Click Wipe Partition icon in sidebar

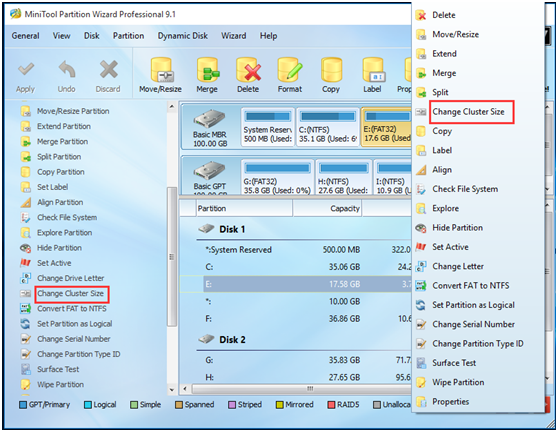pyautogui.click(x=26, y=385)
